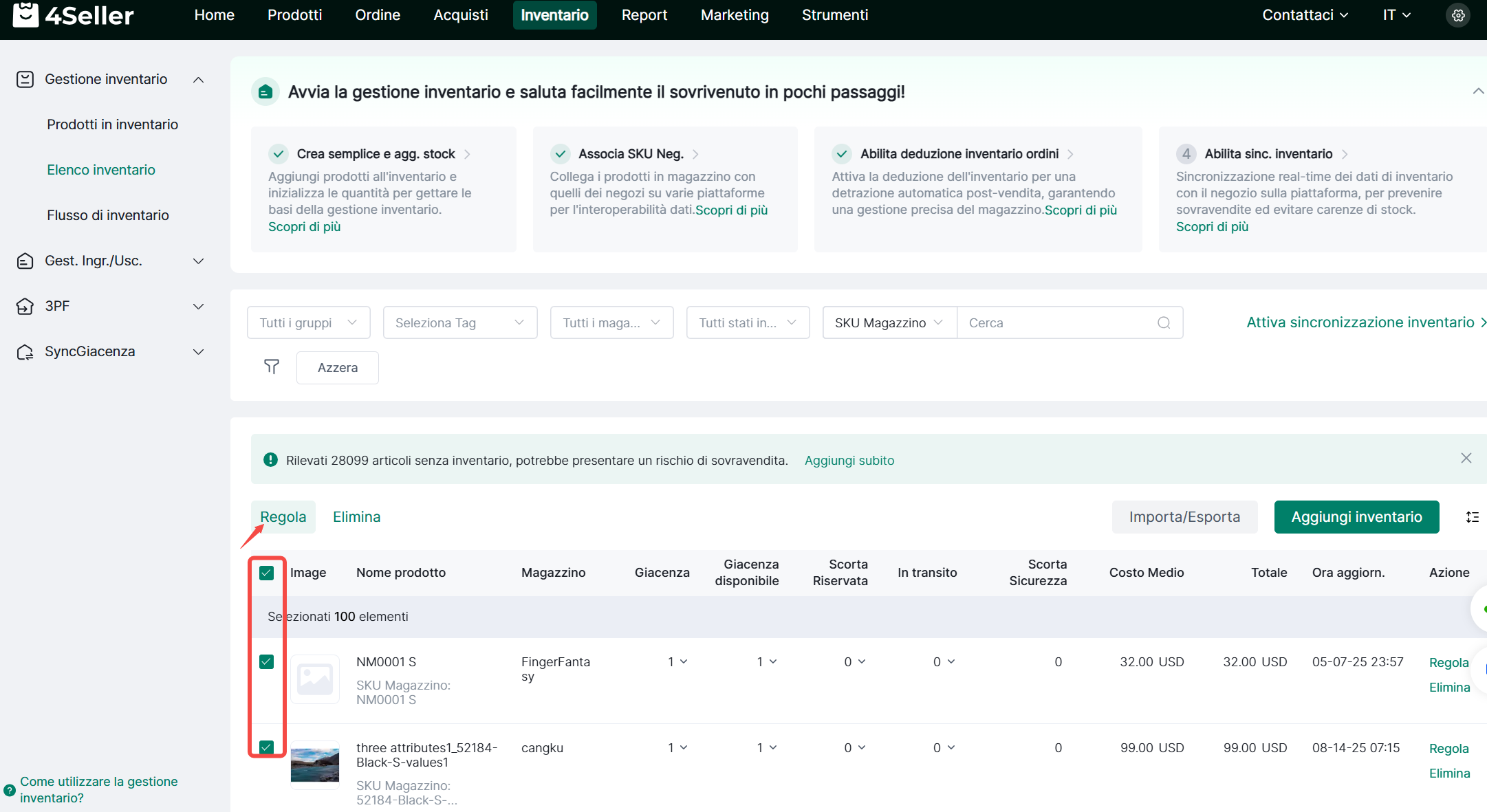Uncheck the select-all header checkbox
The height and width of the screenshot is (812, 1487).
tap(266, 573)
